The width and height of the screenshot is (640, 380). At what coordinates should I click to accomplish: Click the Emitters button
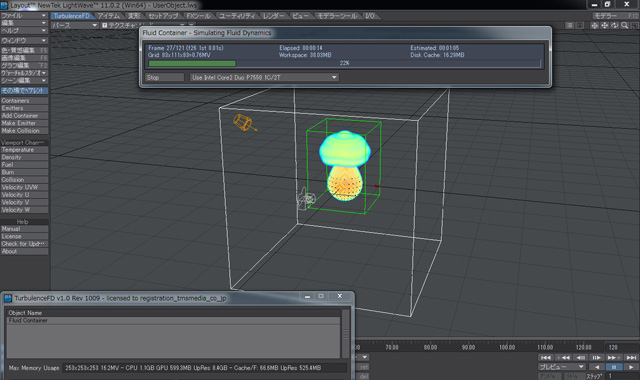pyautogui.click(x=24, y=108)
